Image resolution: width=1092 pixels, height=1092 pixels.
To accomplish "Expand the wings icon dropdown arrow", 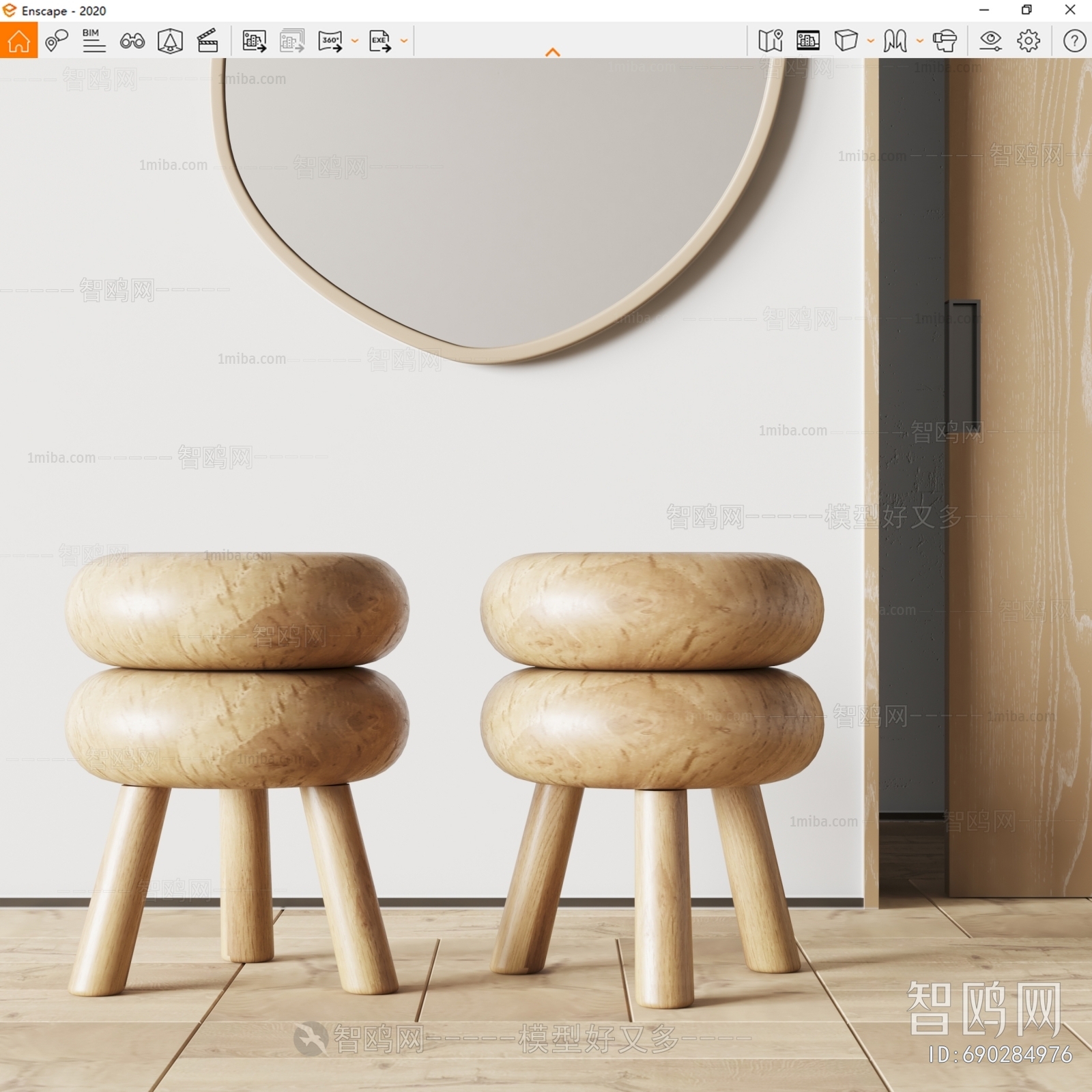I will tap(919, 41).
